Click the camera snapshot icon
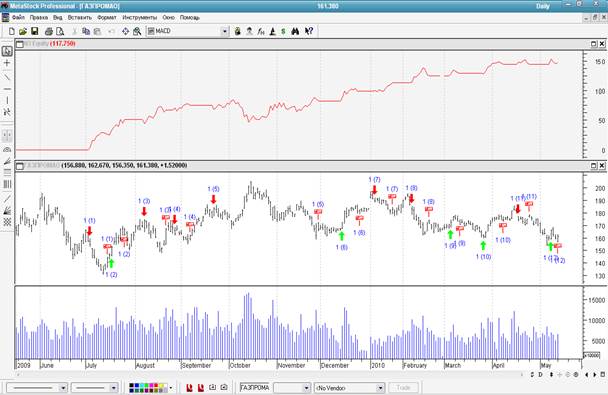Viewport: 608px width, 395px height. point(224,387)
